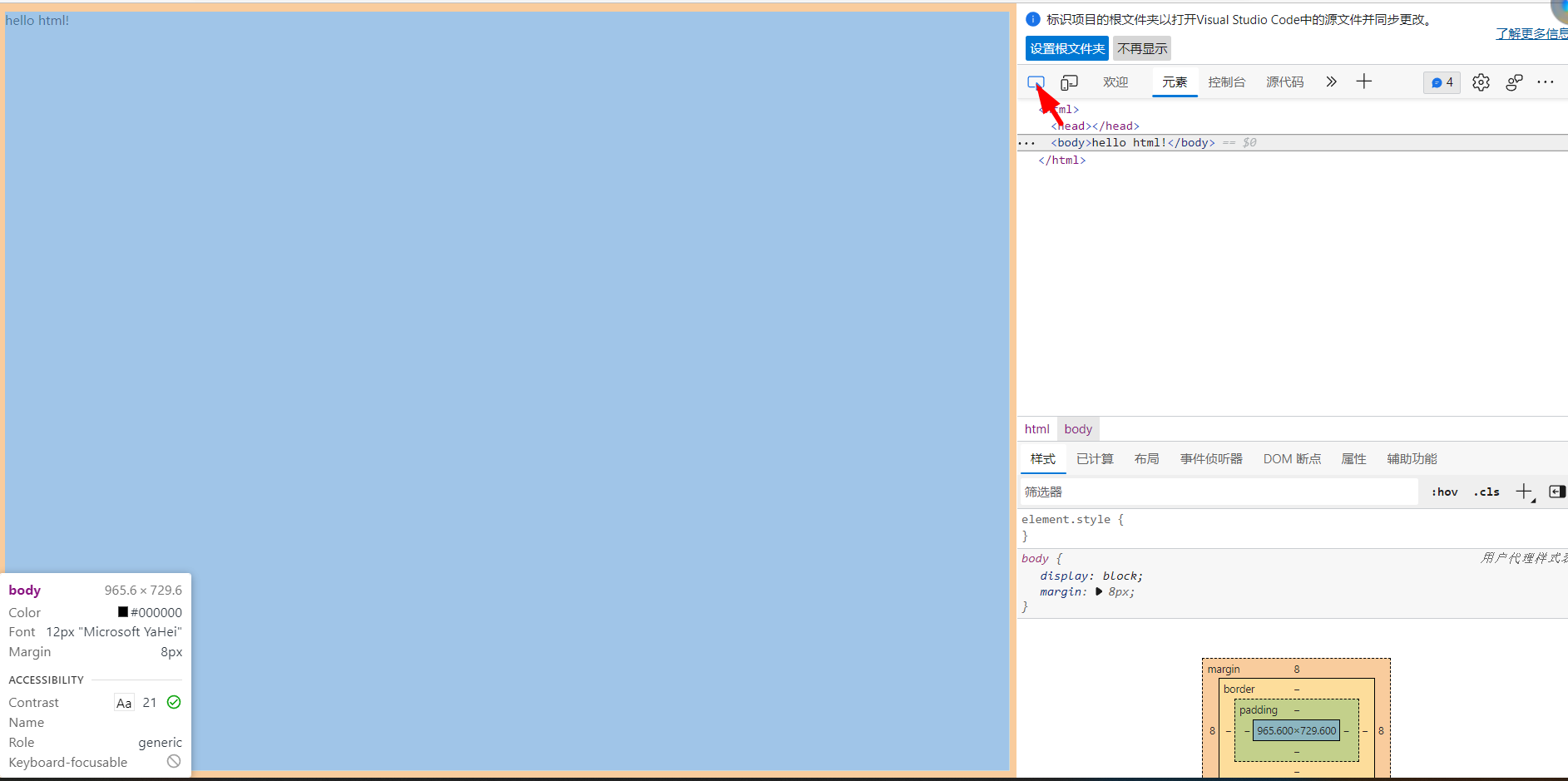Click the display: block declaration
Image resolution: width=1568 pixels, height=781 pixels.
click(1091, 576)
